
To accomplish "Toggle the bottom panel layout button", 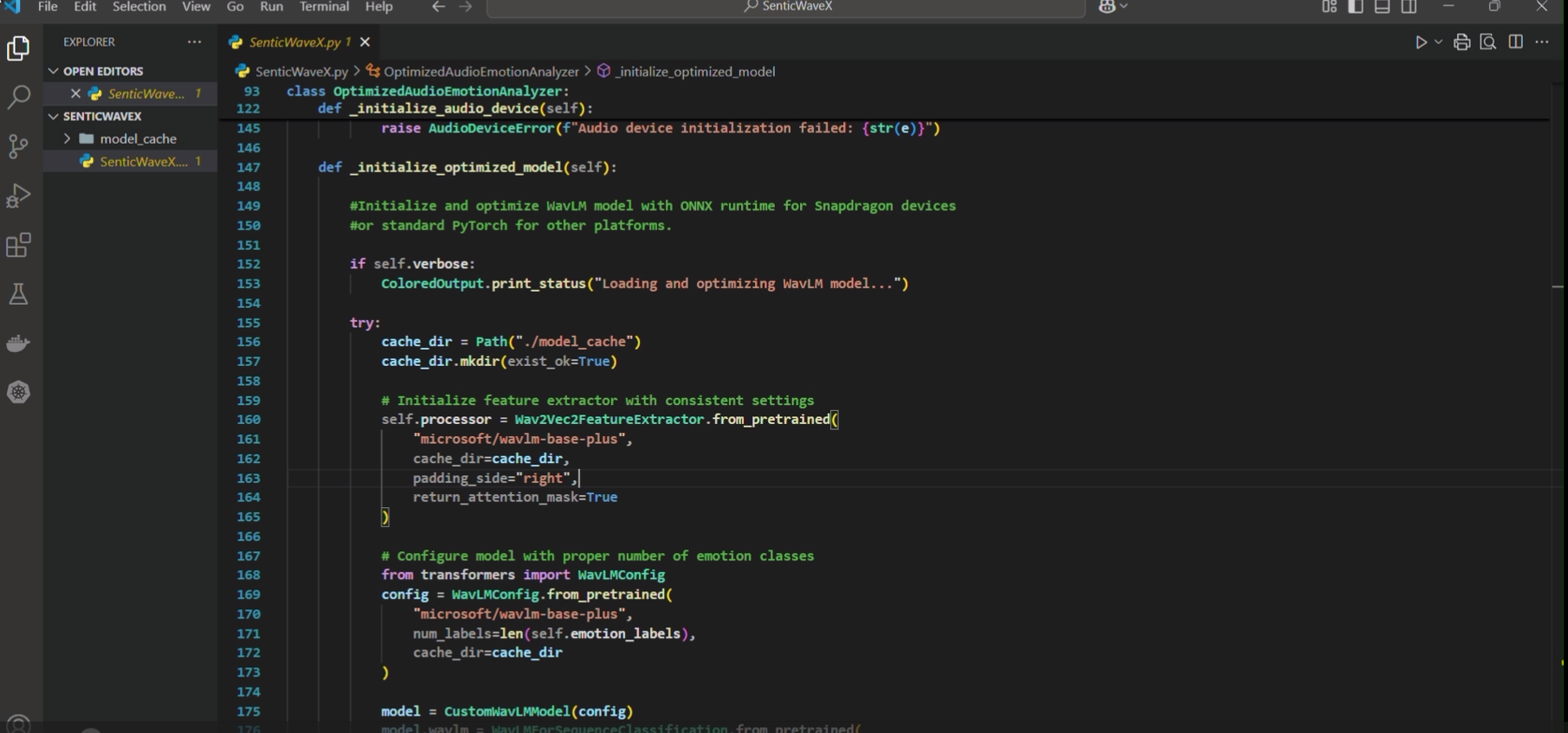I will 1383,7.
